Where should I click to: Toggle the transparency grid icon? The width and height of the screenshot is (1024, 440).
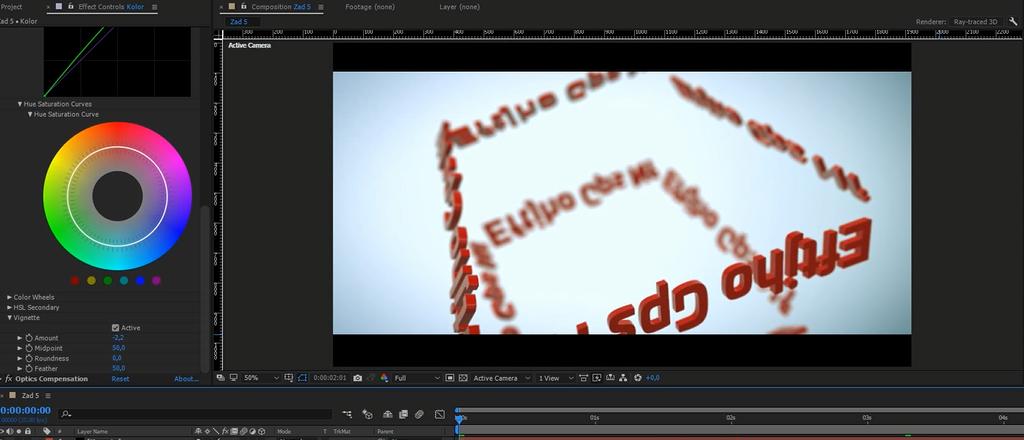click(463, 378)
